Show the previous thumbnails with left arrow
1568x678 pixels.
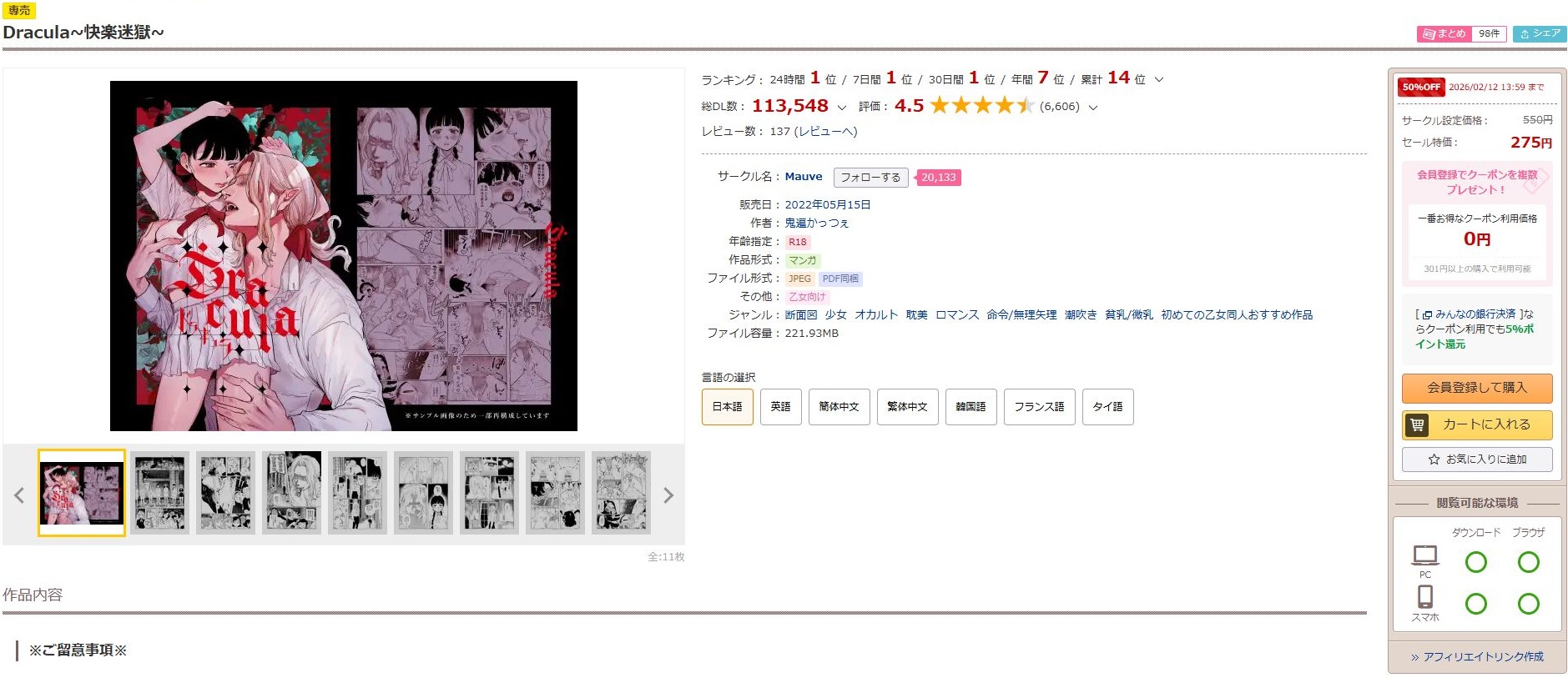(x=19, y=495)
